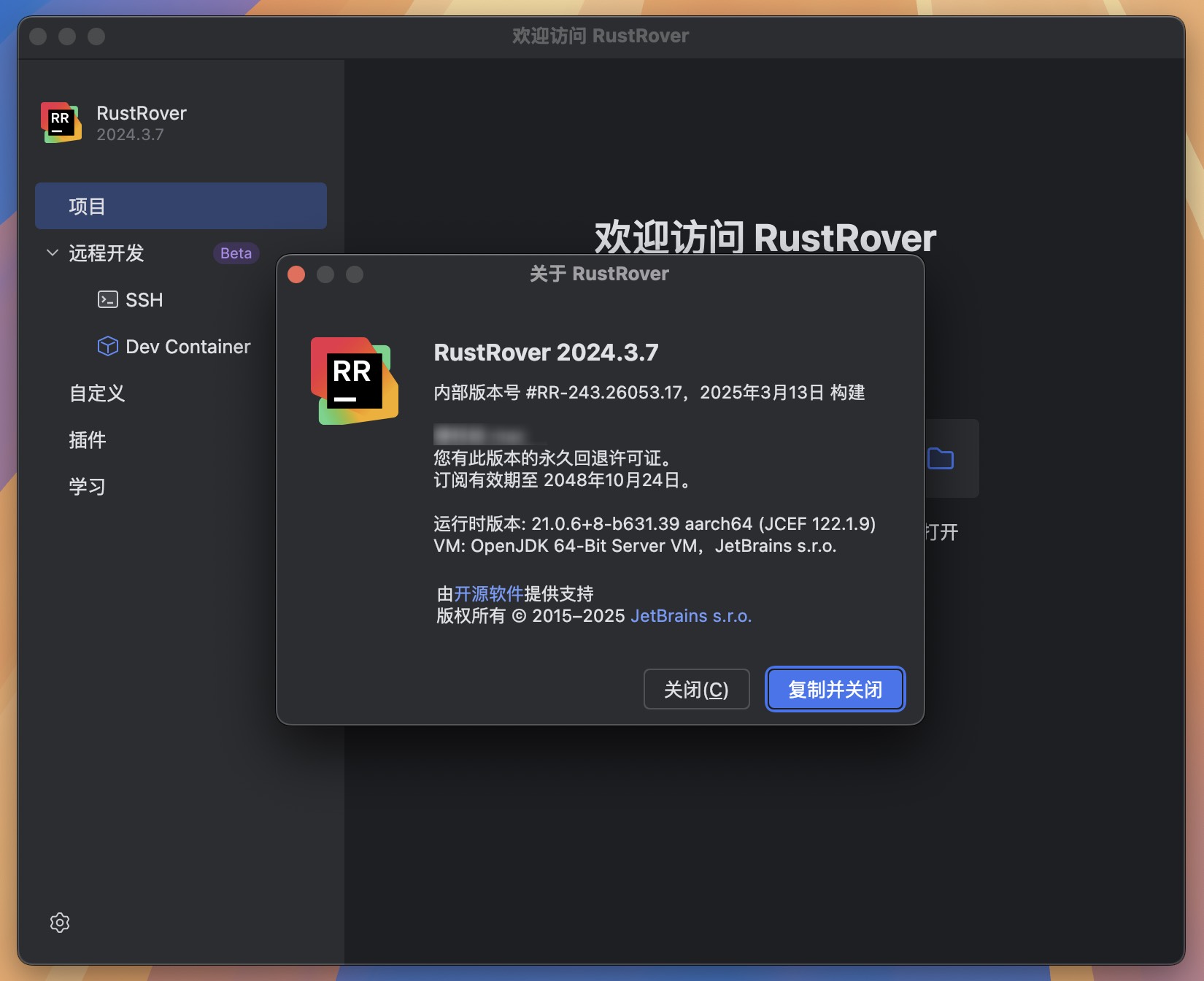This screenshot has height=981, width=1204.
Task: Click the 关闭(C) button
Action: coord(696,689)
